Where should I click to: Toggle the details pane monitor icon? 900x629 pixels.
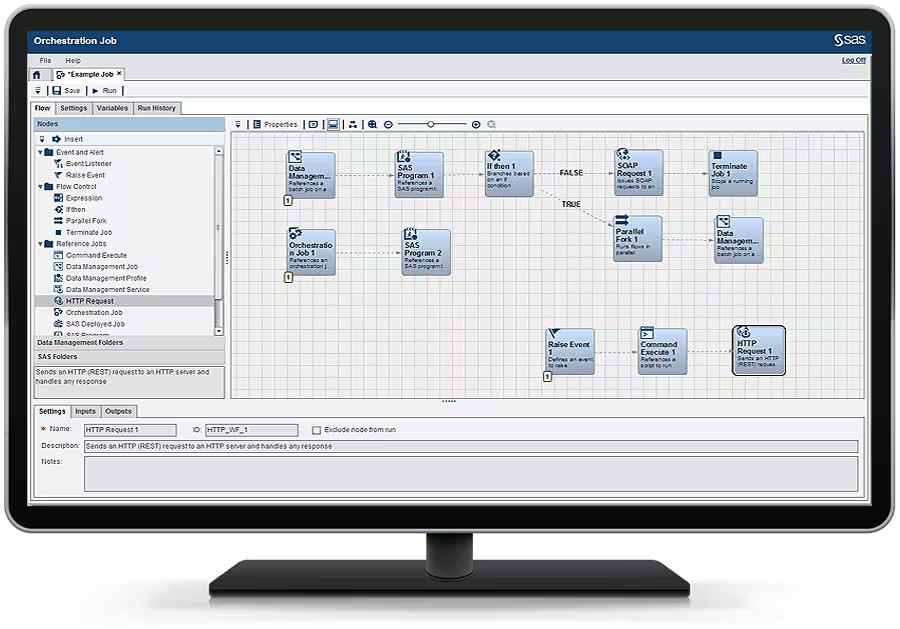click(333, 124)
